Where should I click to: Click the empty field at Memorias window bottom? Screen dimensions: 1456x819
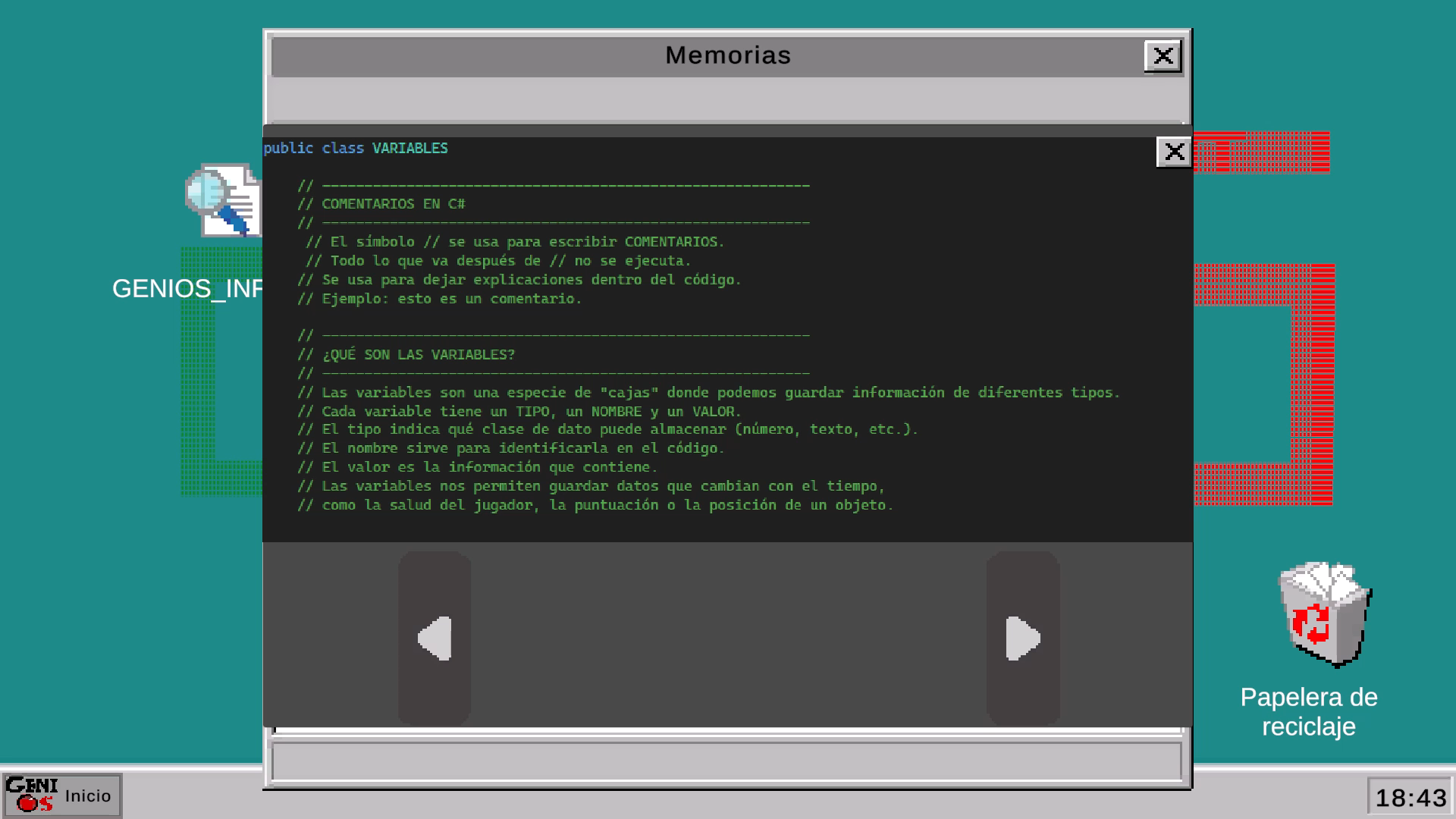[726, 761]
